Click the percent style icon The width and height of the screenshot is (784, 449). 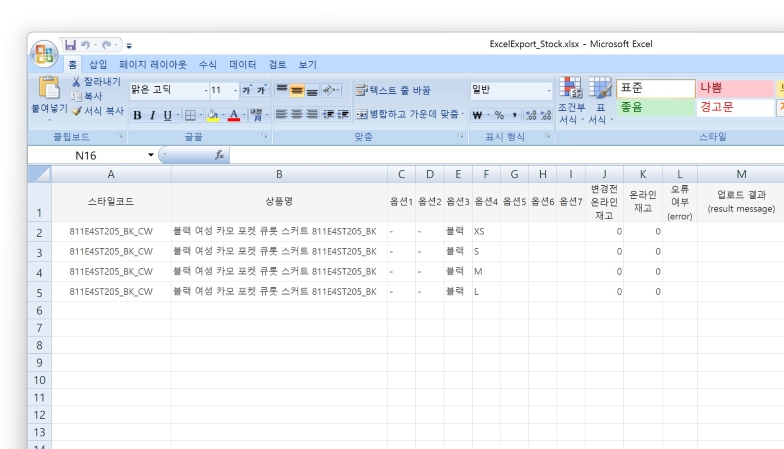point(498,115)
